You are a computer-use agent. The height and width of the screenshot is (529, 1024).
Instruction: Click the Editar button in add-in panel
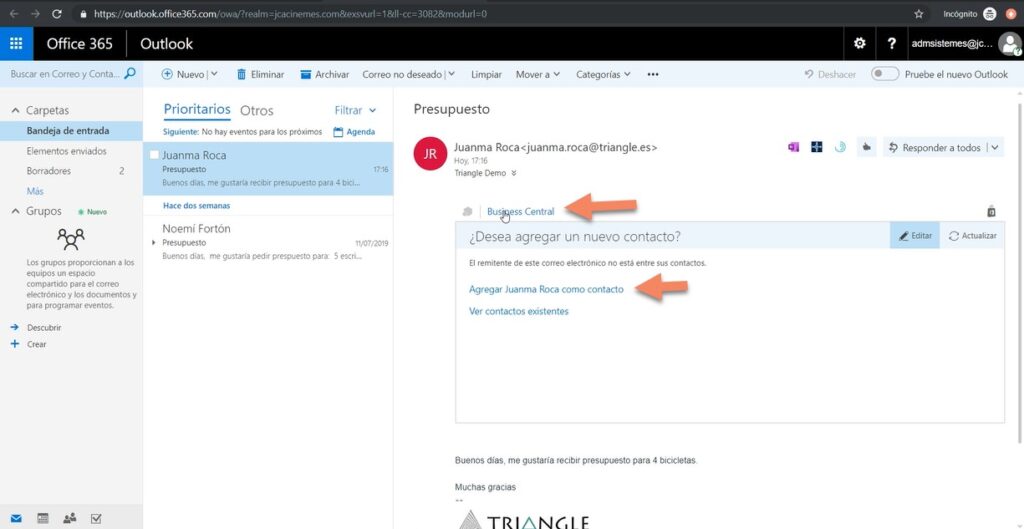click(x=914, y=236)
